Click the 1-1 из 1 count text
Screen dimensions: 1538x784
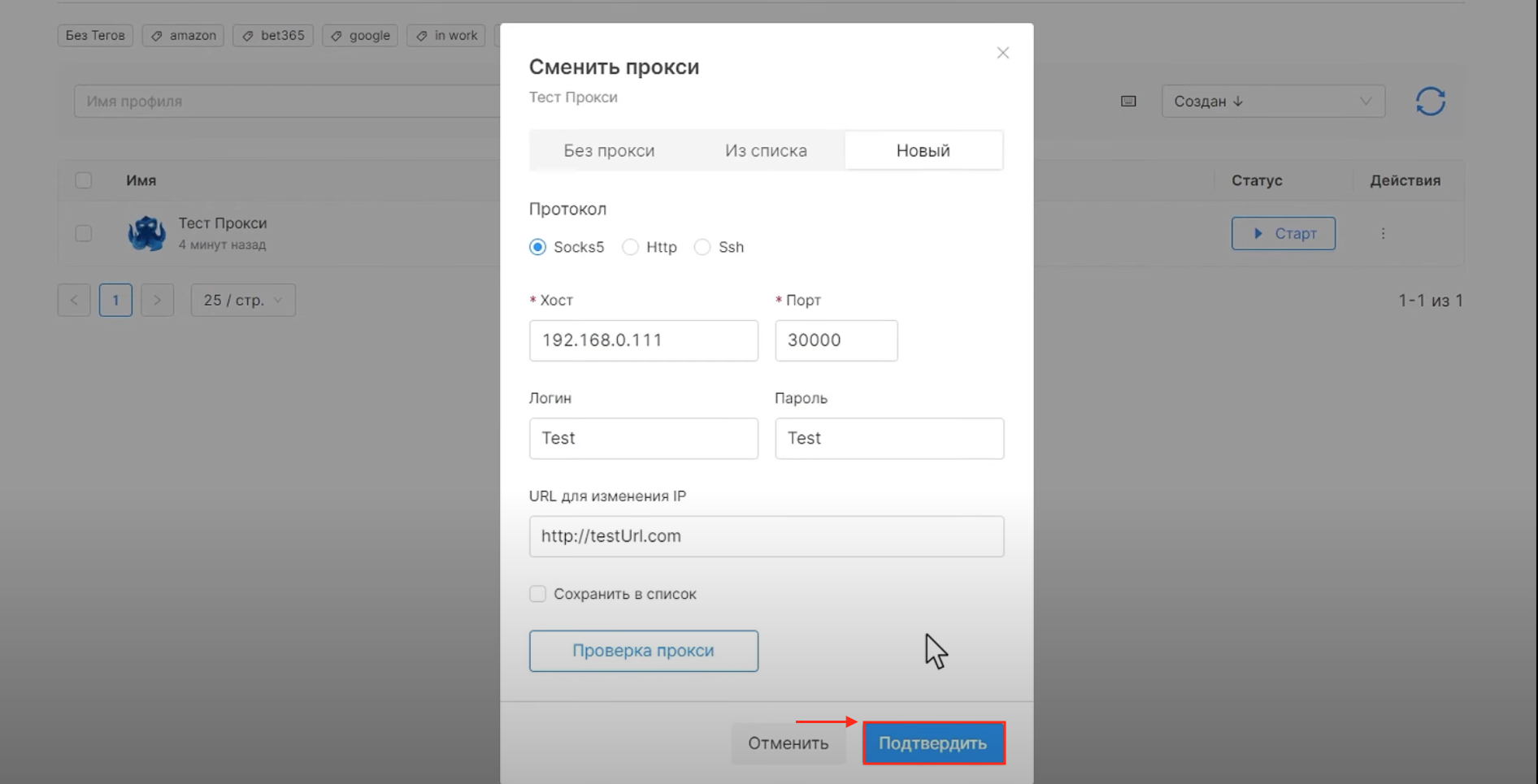(1430, 301)
